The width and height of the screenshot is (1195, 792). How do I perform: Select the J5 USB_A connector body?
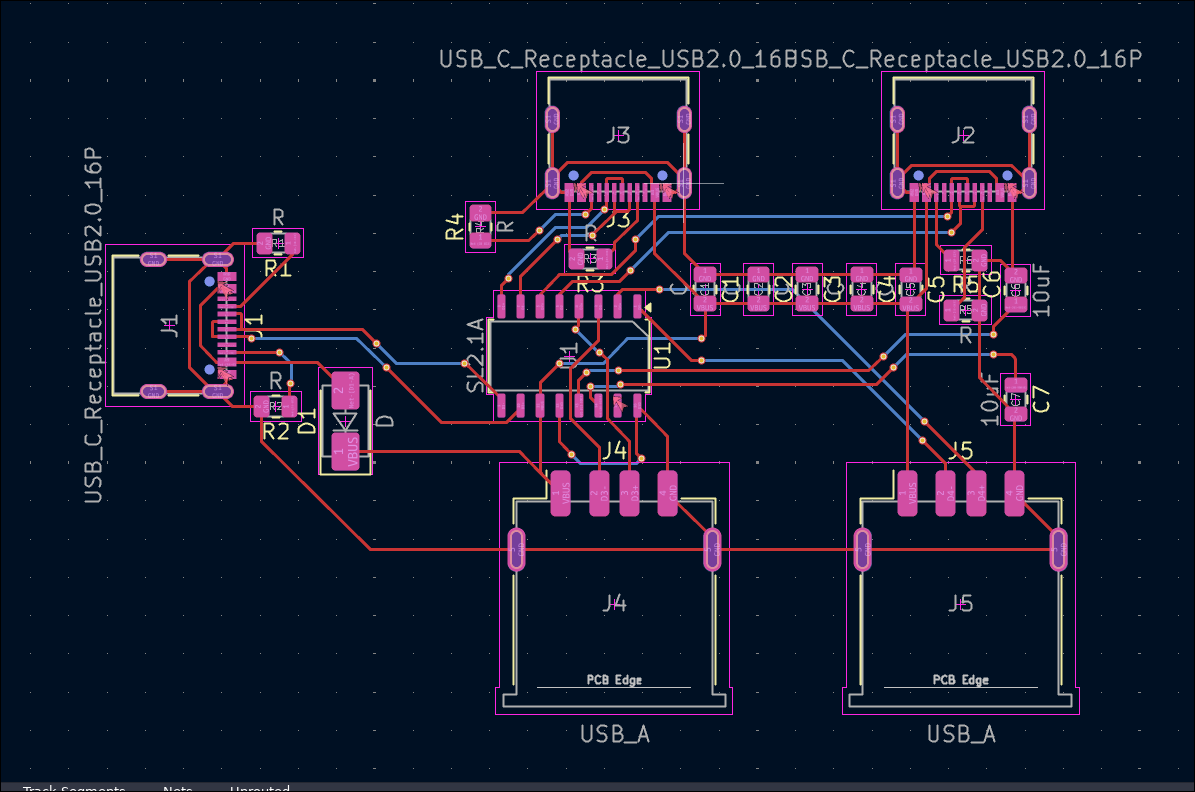(x=960, y=602)
